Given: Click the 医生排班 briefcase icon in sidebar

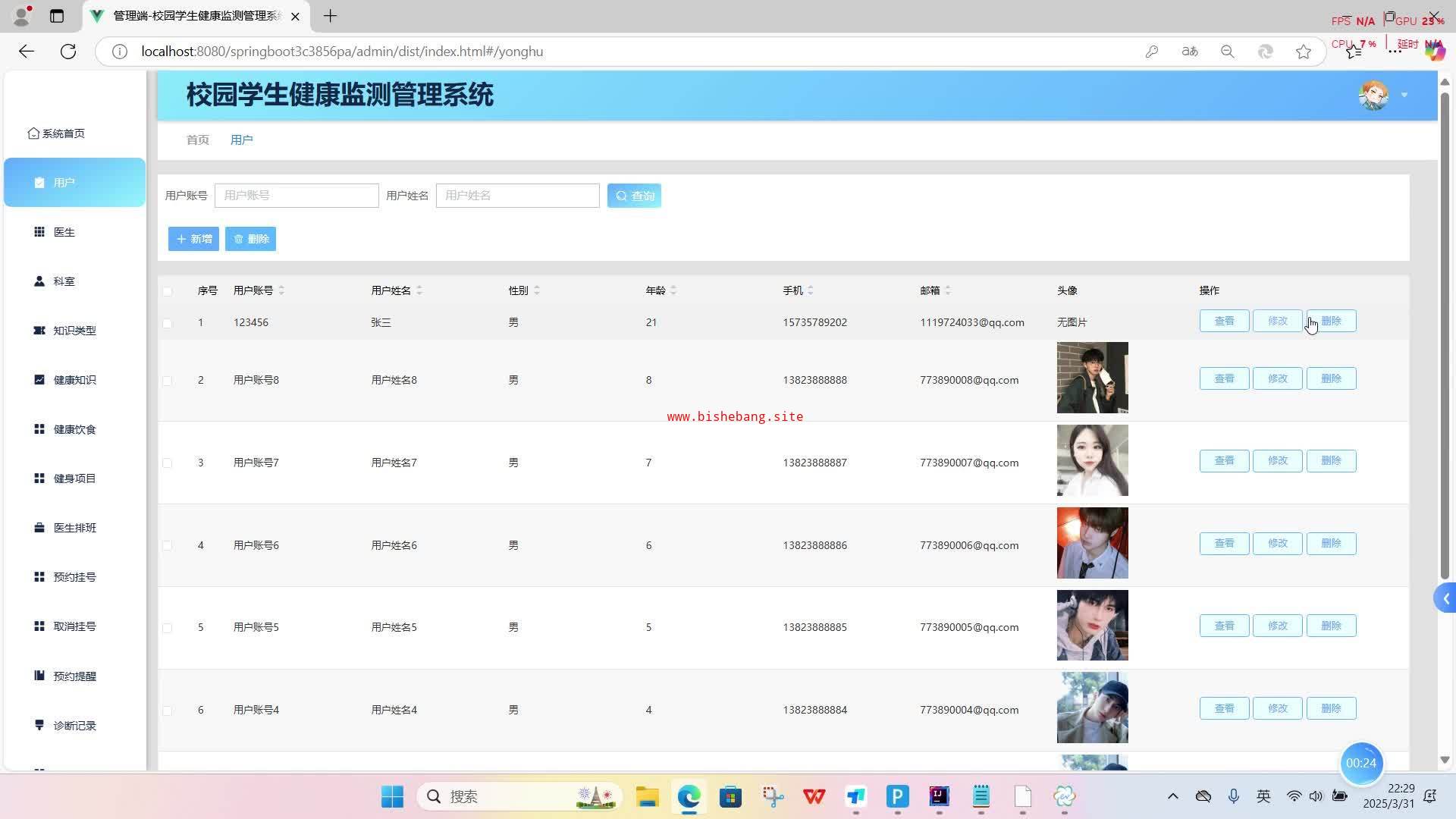Looking at the screenshot, I should [39, 528].
